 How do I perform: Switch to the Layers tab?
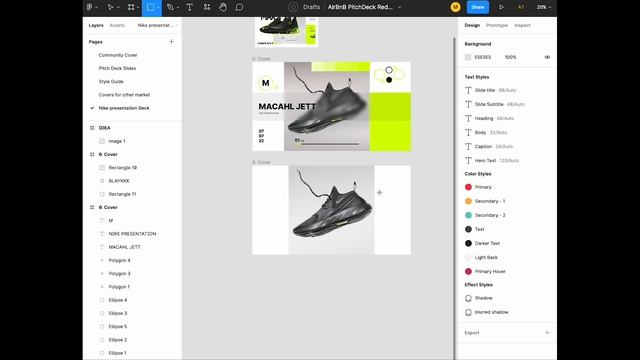(96, 25)
